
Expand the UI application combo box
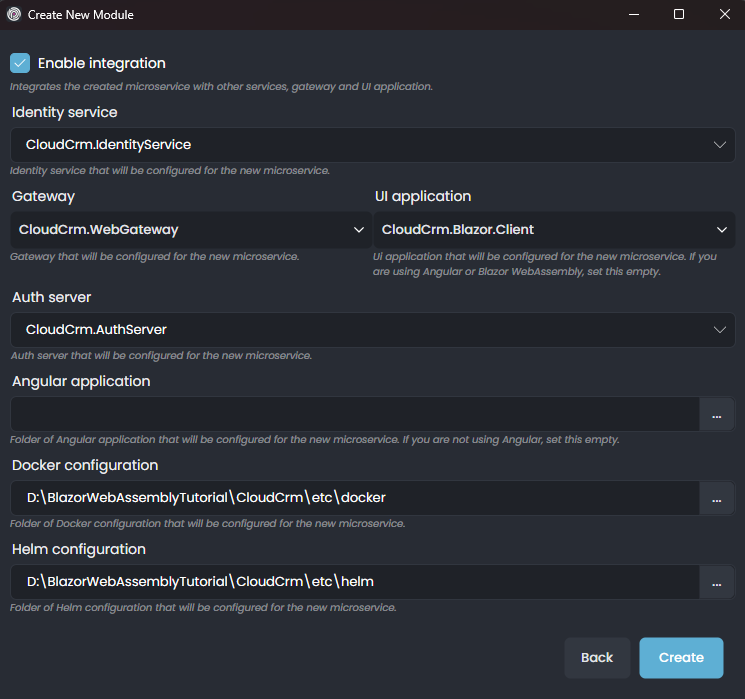point(553,230)
